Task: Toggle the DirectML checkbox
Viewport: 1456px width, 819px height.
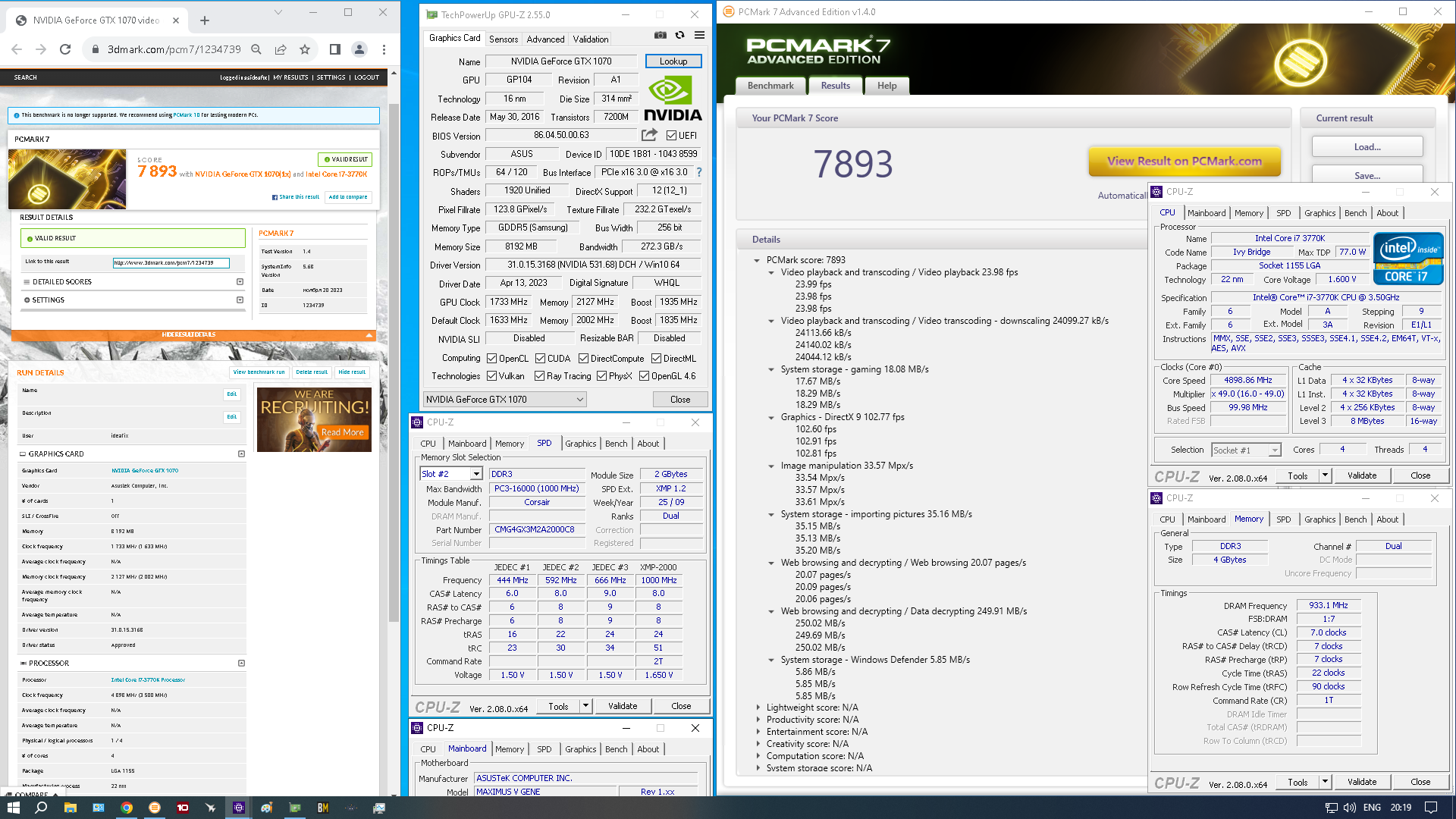Action: [x=656, y=359]
